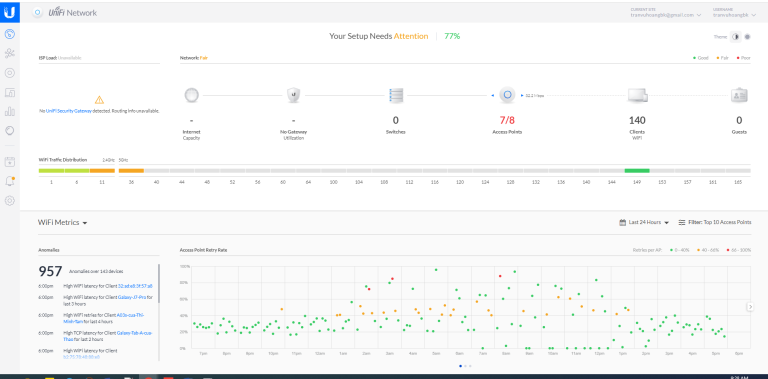Image resolution: width=768 pixels, height=379 pixels.
Task: Open the Dashboard icon in sidebar
Action: 9,34
